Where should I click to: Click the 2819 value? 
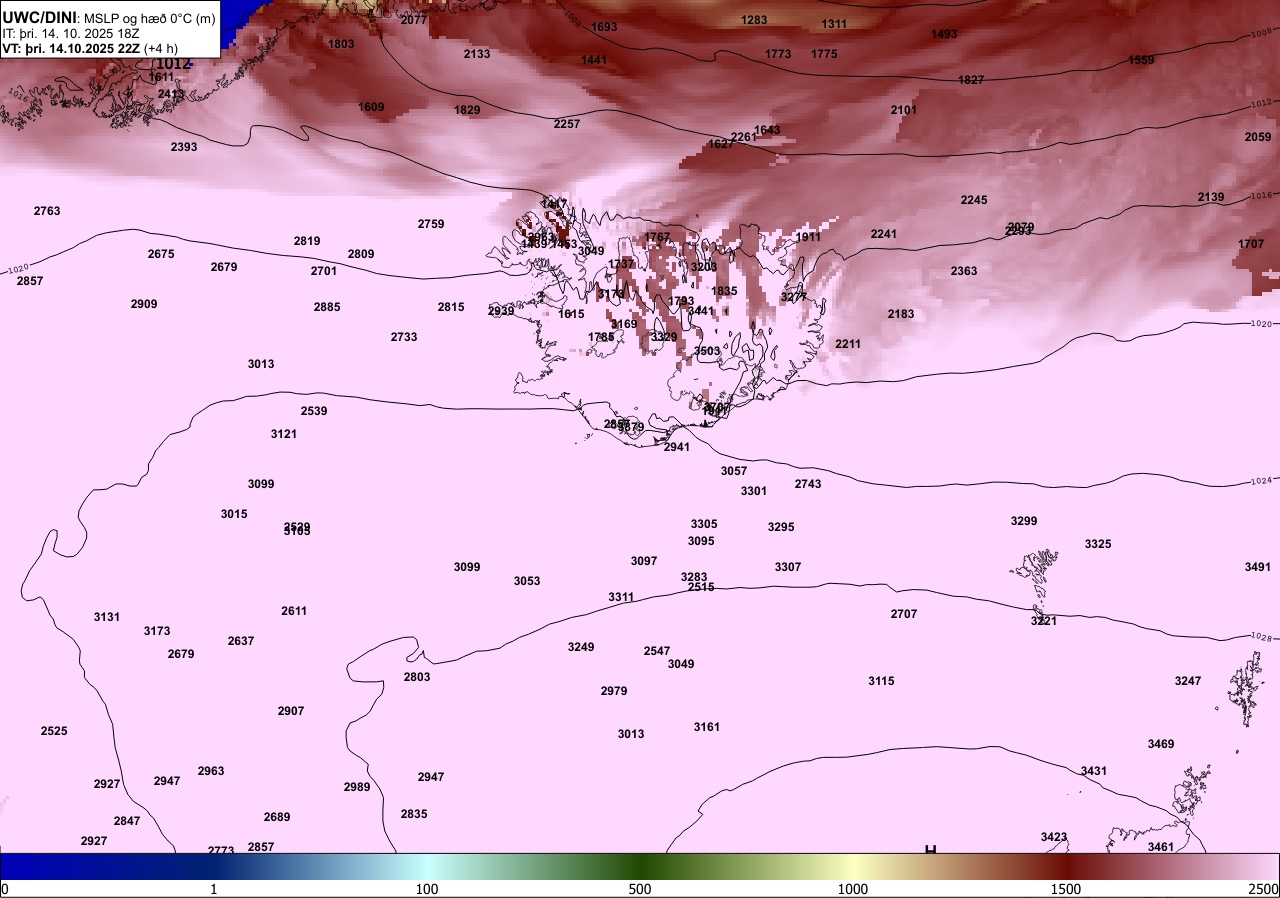[x=307, y=241]
